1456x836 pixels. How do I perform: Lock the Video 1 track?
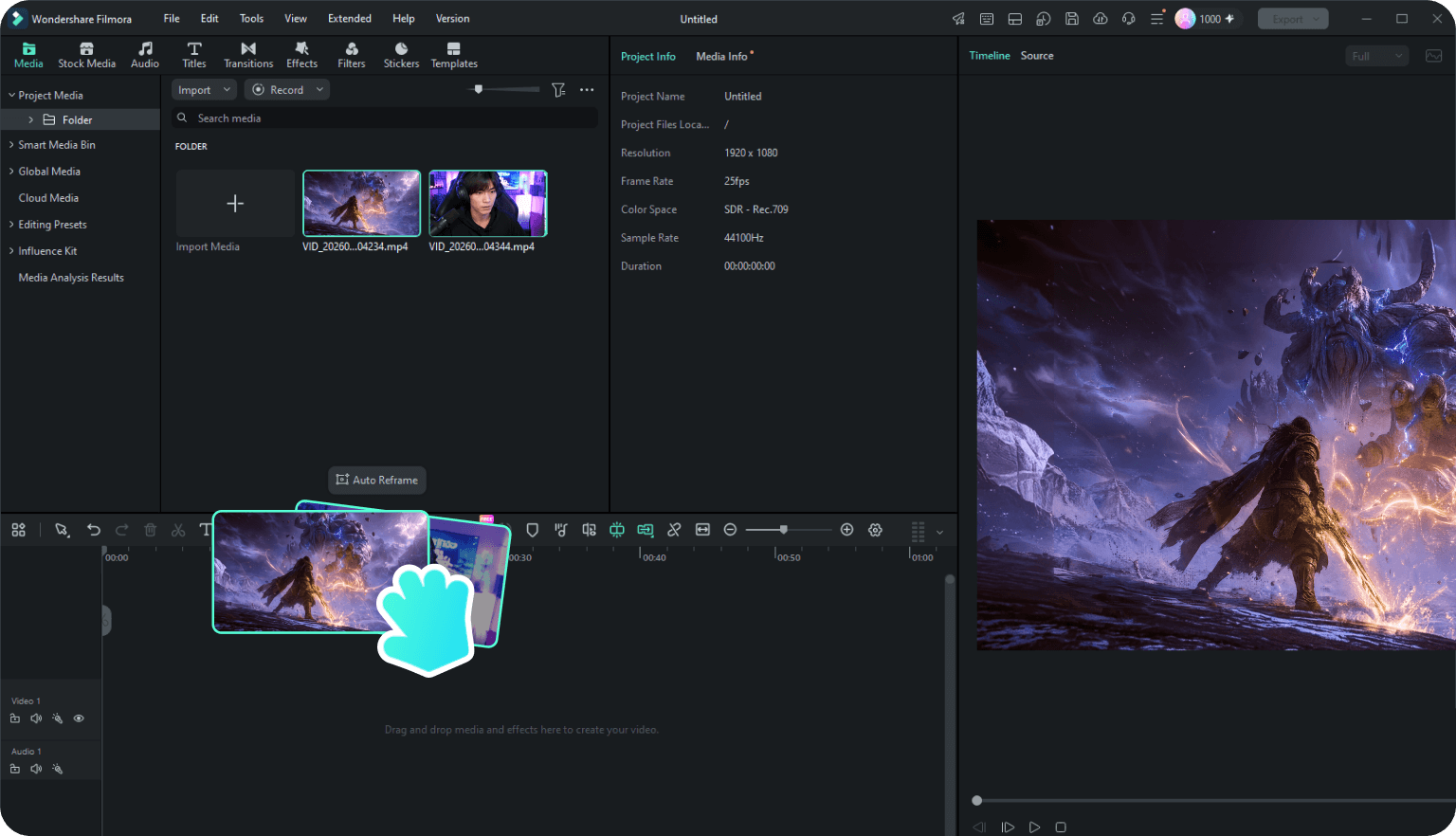(15, 718)
